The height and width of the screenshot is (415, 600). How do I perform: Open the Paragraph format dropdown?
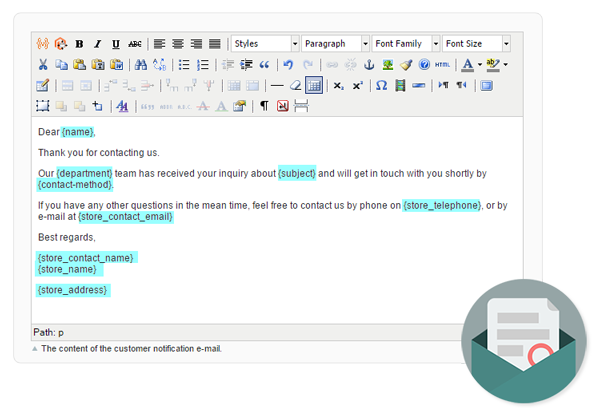(x=335, y=44)
